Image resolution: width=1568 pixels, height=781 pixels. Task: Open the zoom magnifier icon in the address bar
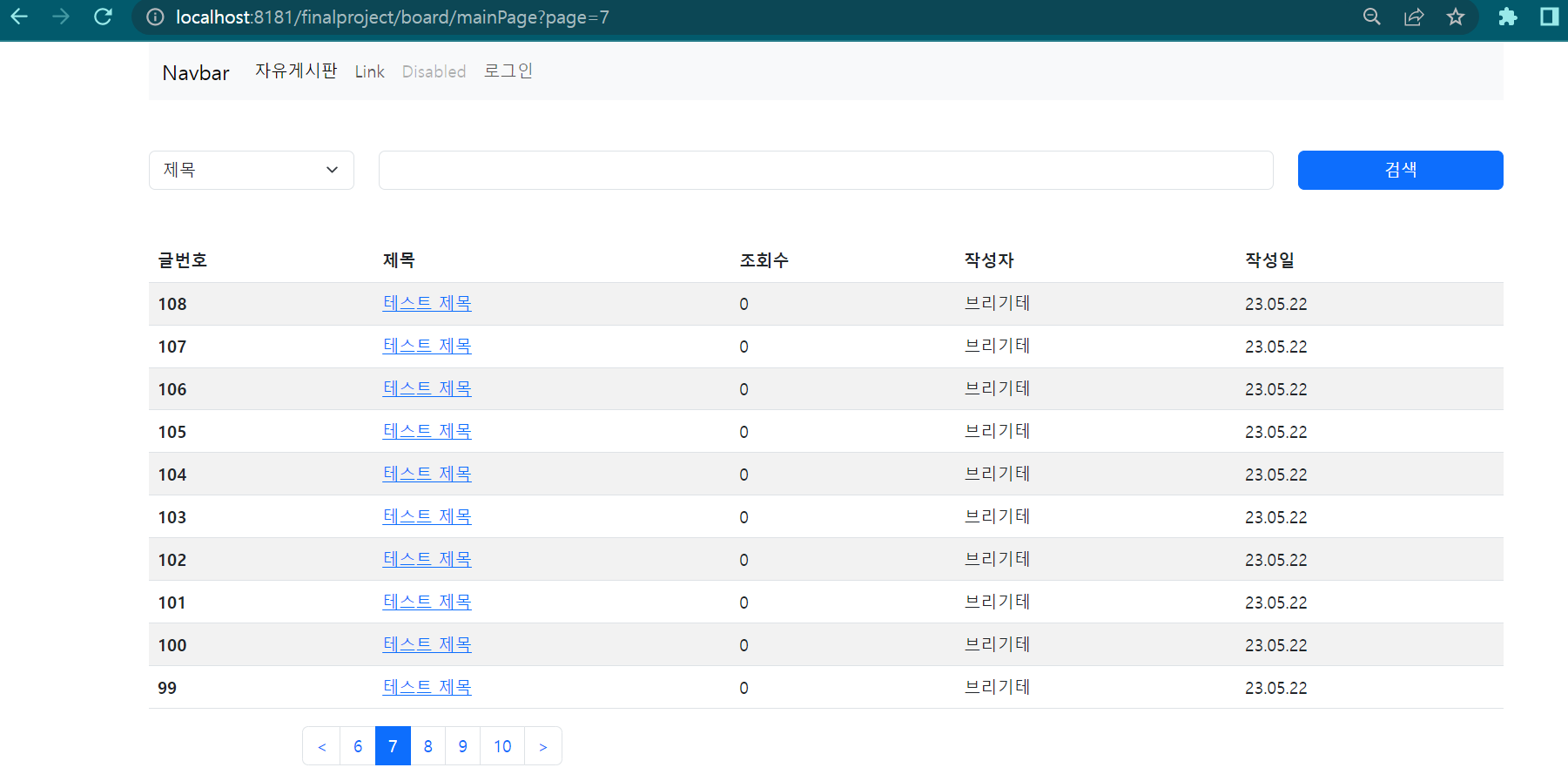(1371, 17)
